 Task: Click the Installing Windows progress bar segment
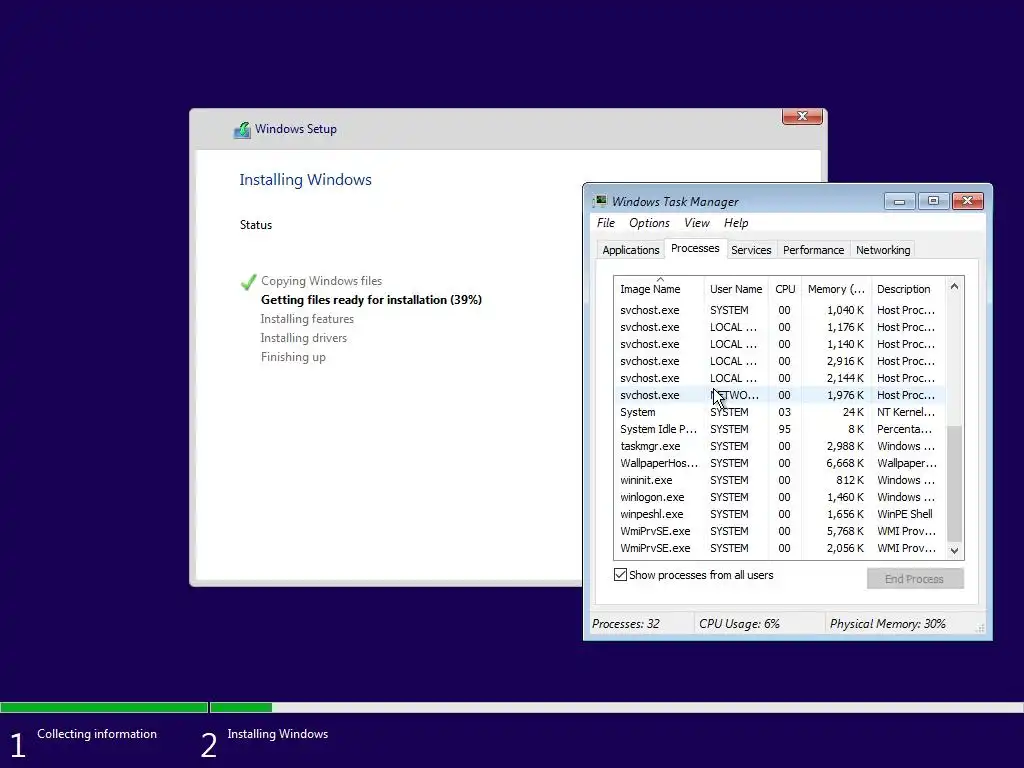[x=616, y=707]
